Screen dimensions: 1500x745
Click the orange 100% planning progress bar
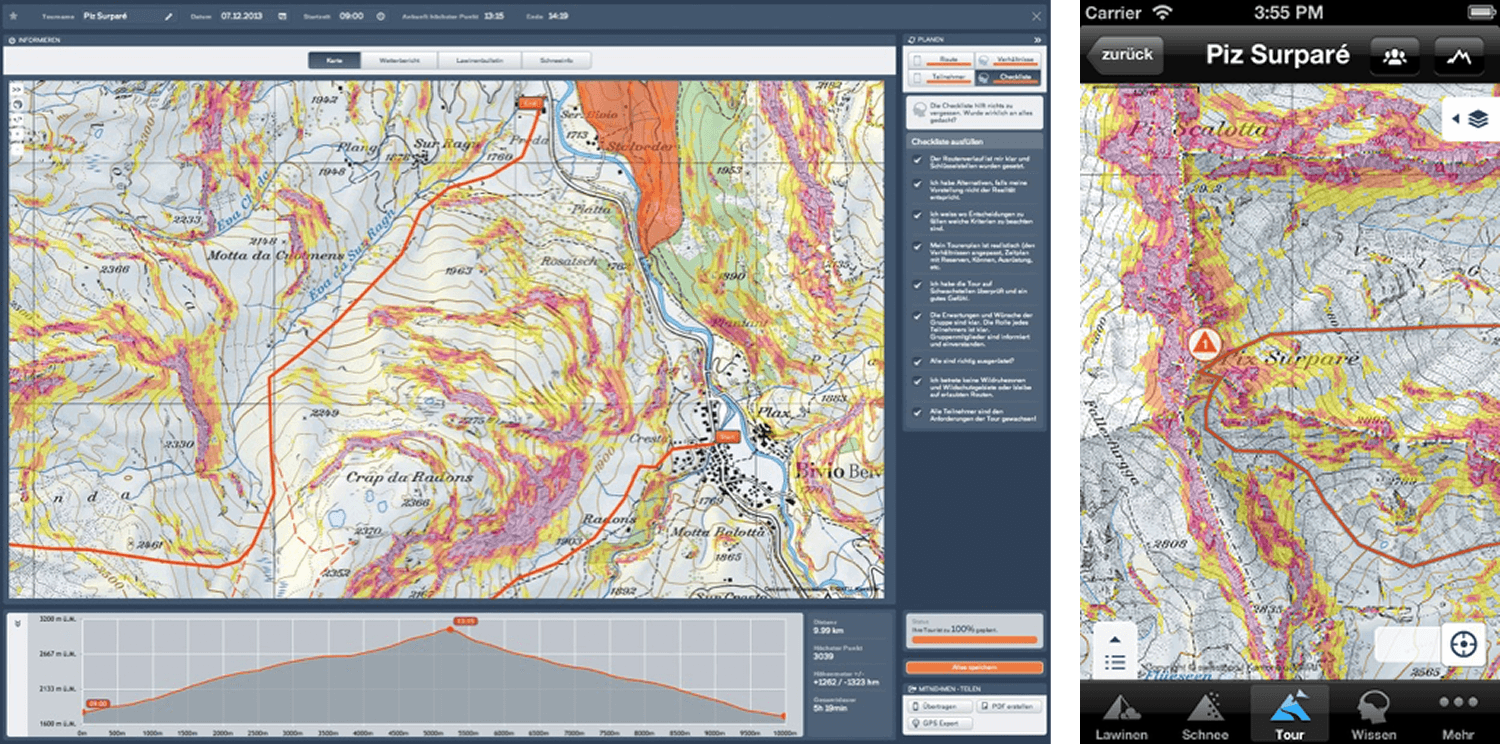pyautogui.click(x=973, y=640)
